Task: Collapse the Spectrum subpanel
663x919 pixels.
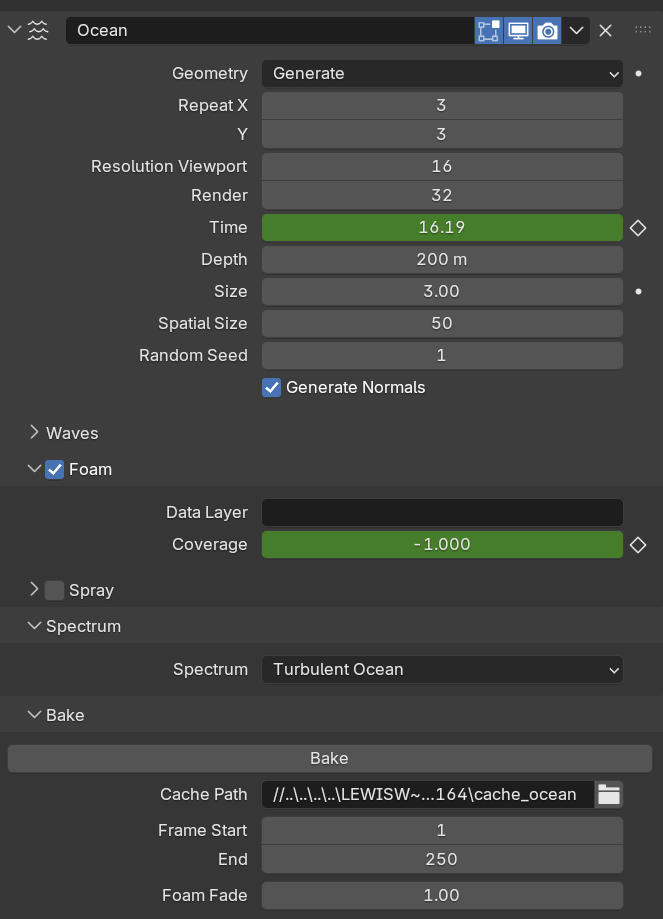Action: click(34, 626)
